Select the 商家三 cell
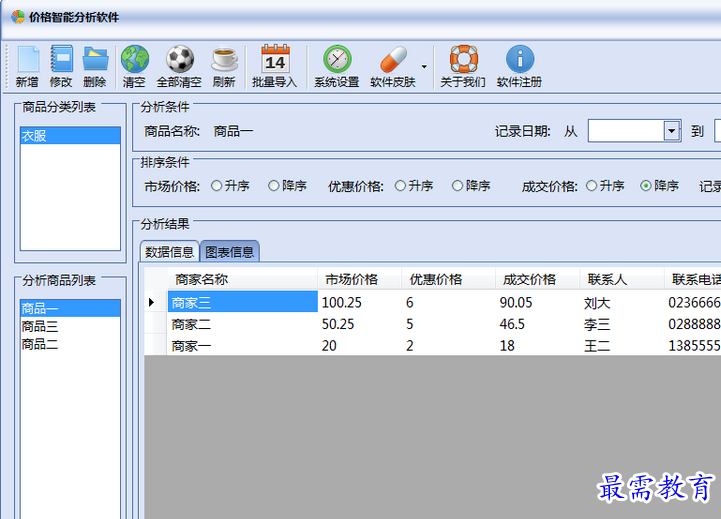 click(242, 302)
